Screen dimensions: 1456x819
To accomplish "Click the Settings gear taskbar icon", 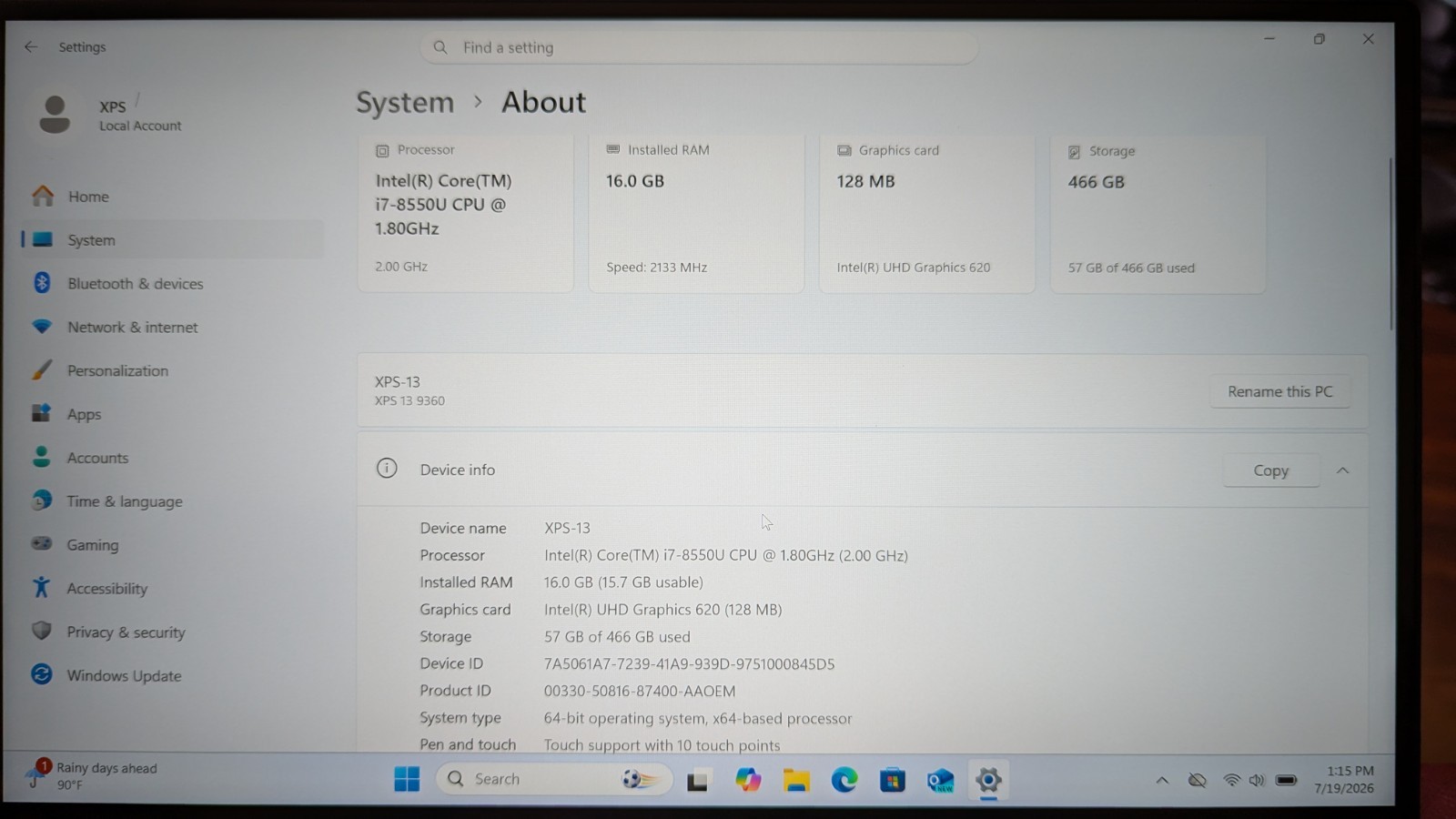I will [989, 780].
